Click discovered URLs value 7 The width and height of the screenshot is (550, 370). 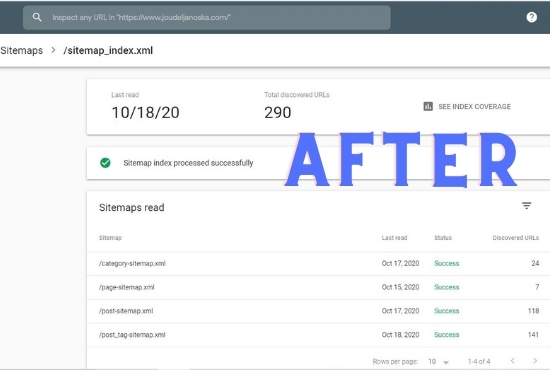537,287
